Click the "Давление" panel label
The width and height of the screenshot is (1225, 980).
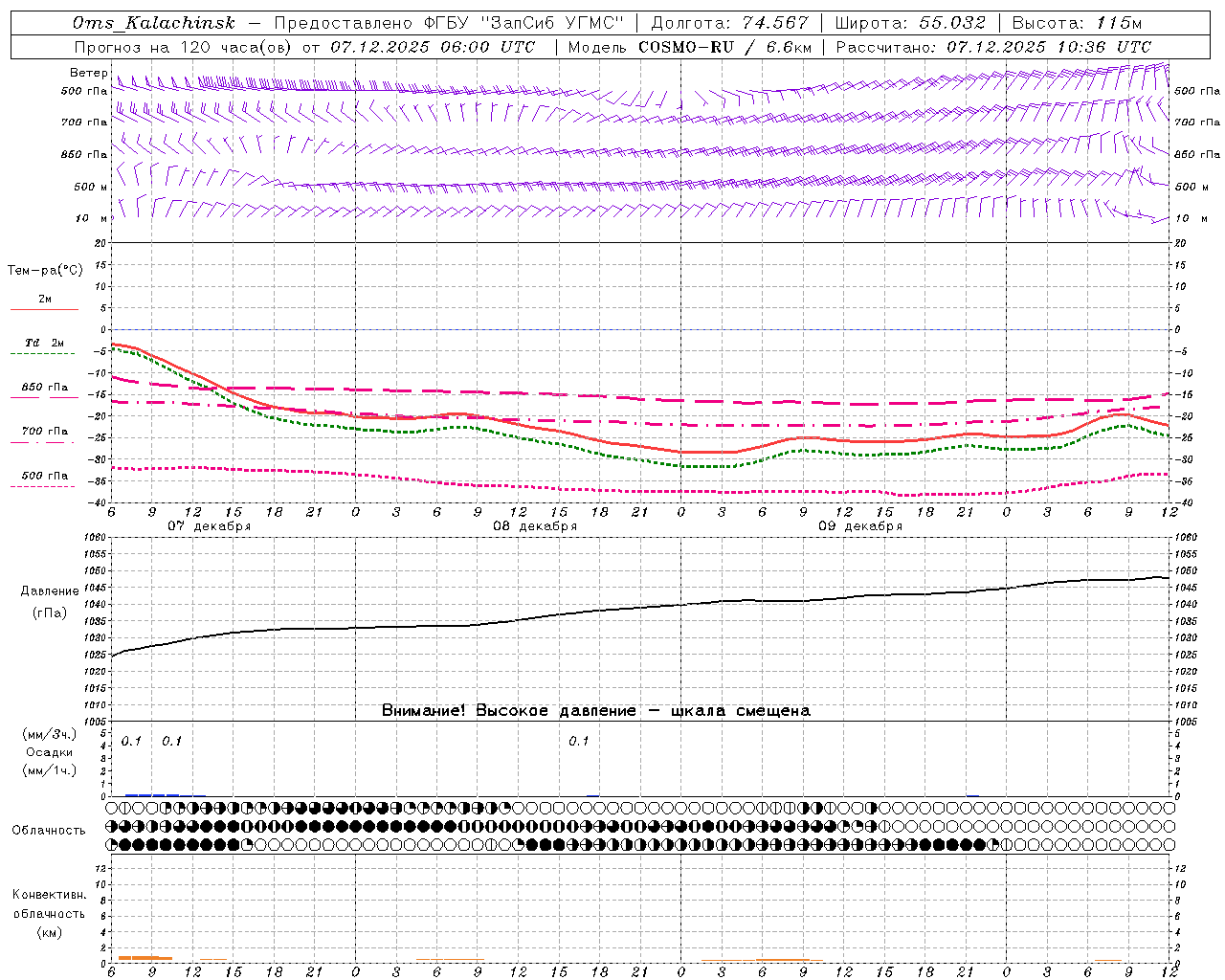[x=50, y=591]
